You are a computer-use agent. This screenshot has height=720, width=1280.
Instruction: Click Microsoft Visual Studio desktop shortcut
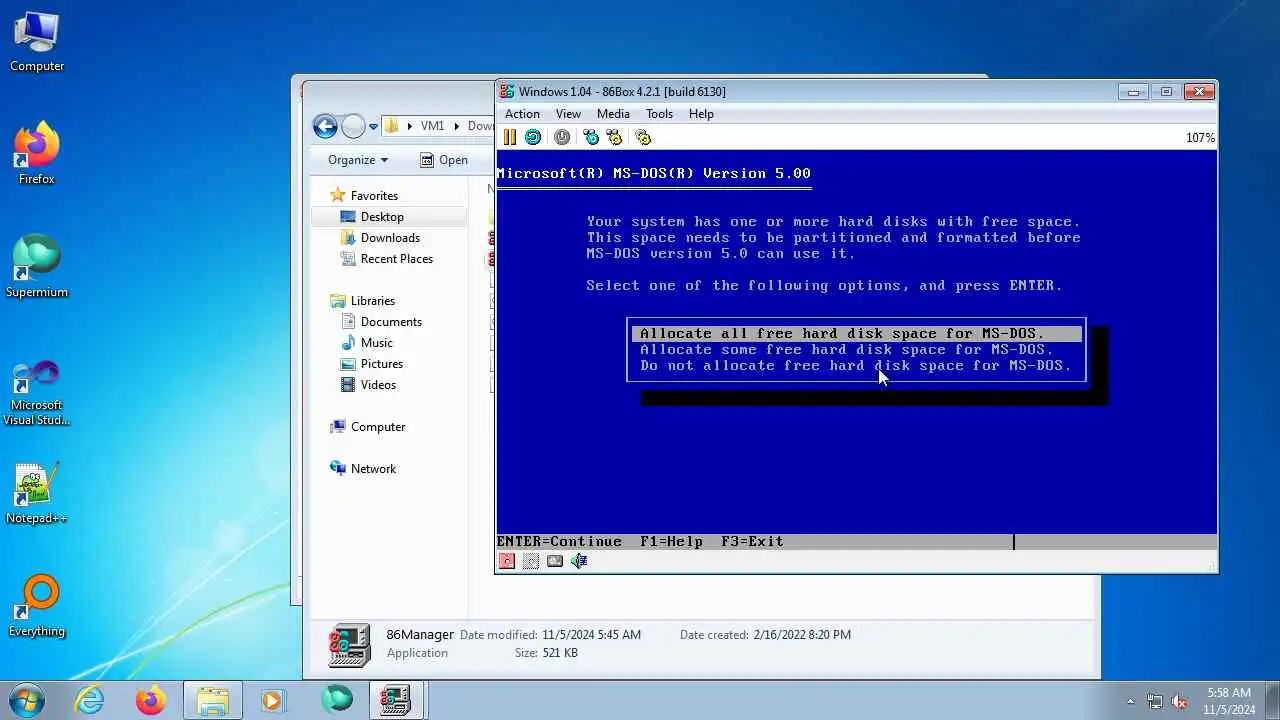coord(37,392)
